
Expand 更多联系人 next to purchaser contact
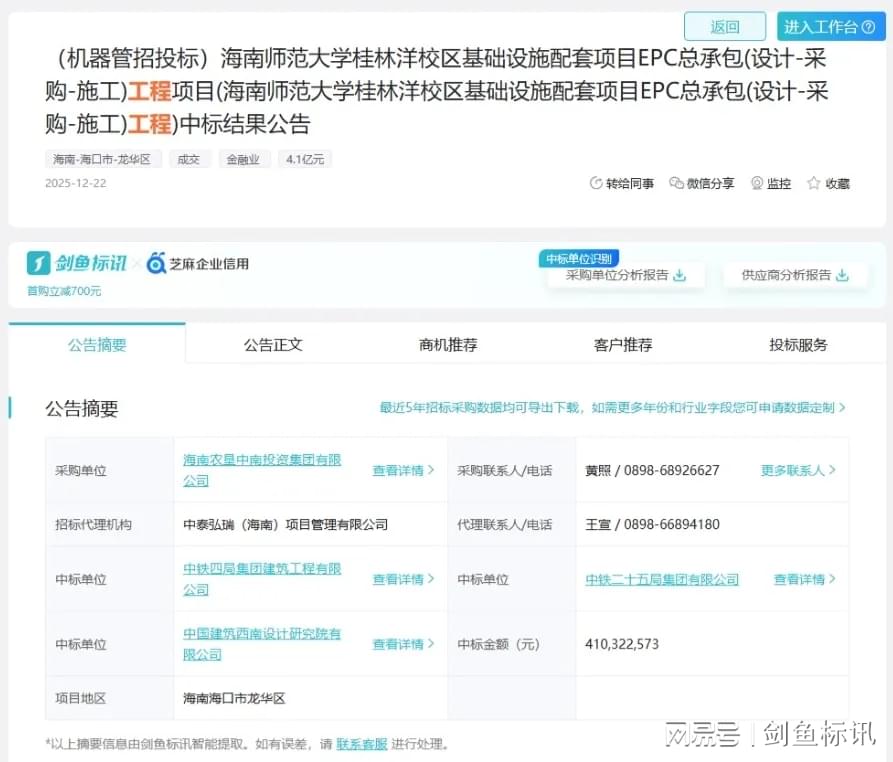(x=798, y=470)
